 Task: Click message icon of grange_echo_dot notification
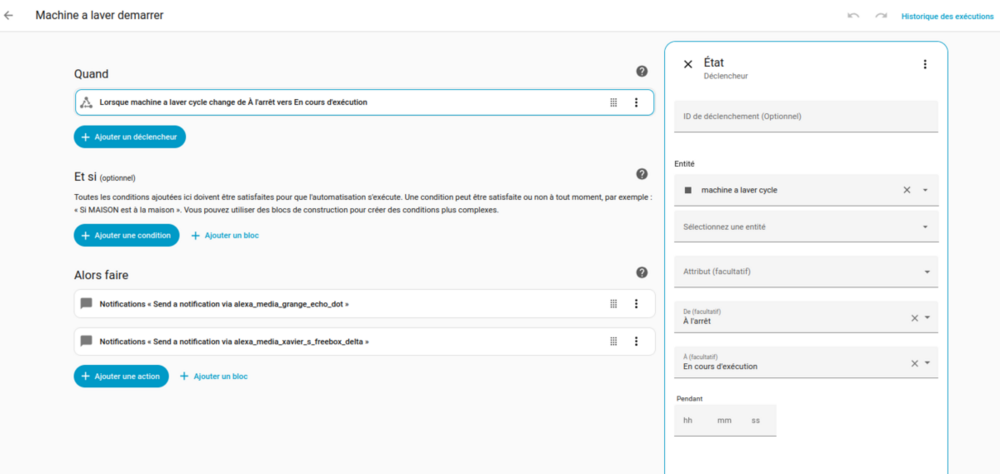[x=86, y=304]
